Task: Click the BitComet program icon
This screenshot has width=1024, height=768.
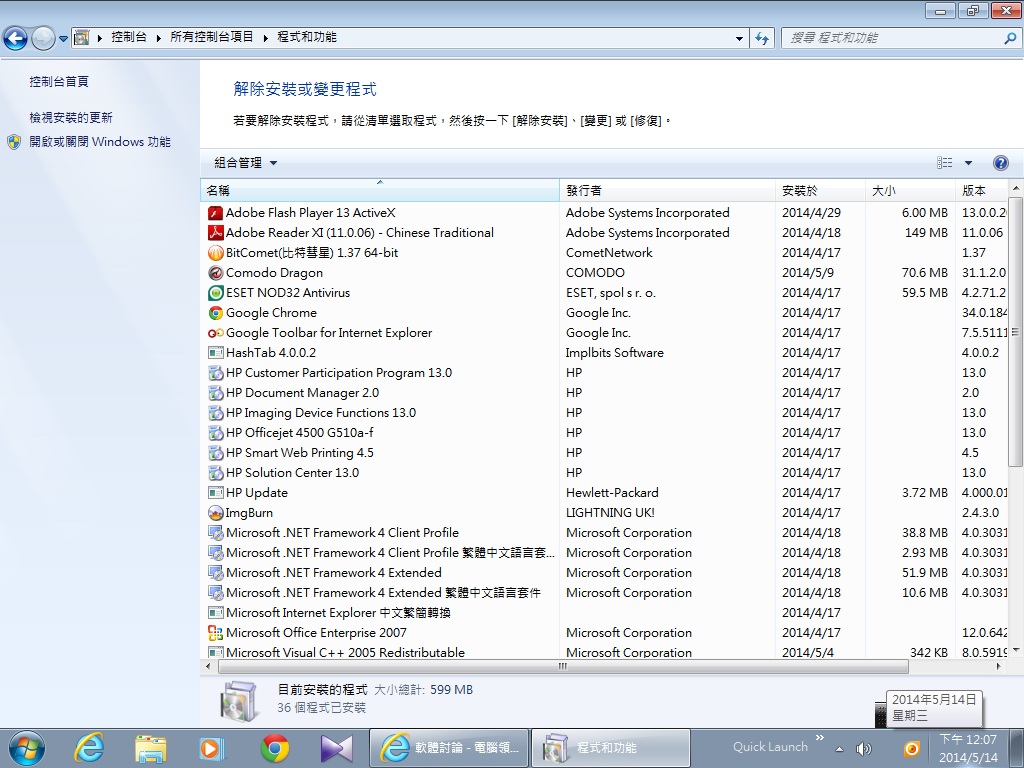Action: click(215, 253)
